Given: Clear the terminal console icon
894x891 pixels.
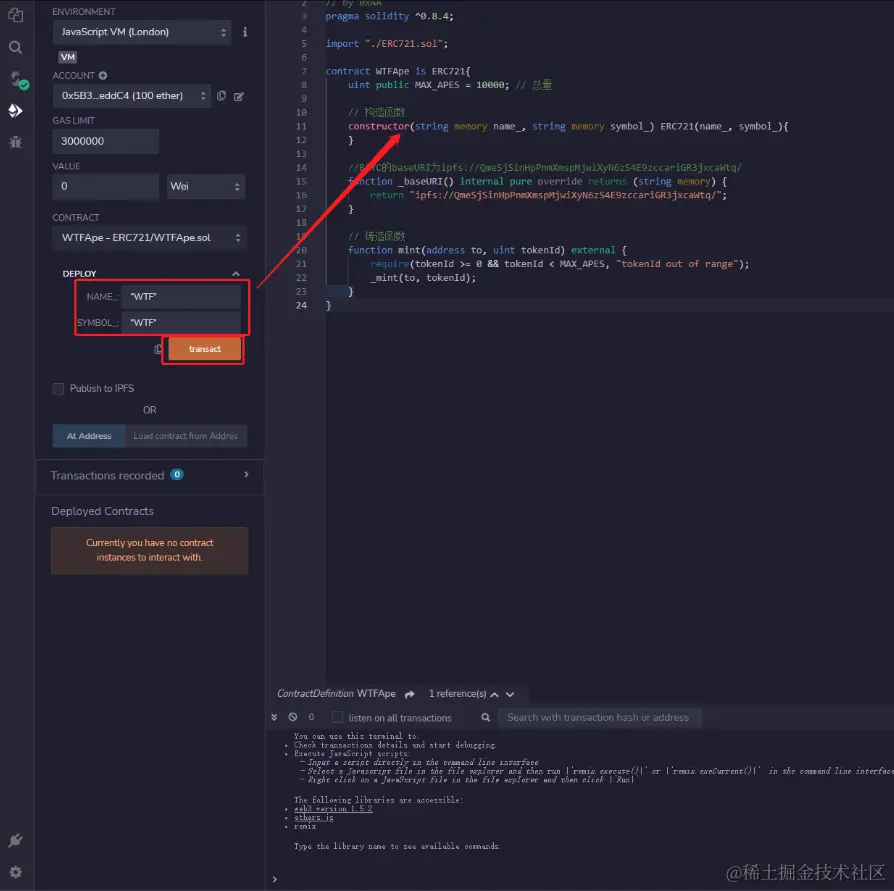Looking at the screenshot, I should point(292,717).
